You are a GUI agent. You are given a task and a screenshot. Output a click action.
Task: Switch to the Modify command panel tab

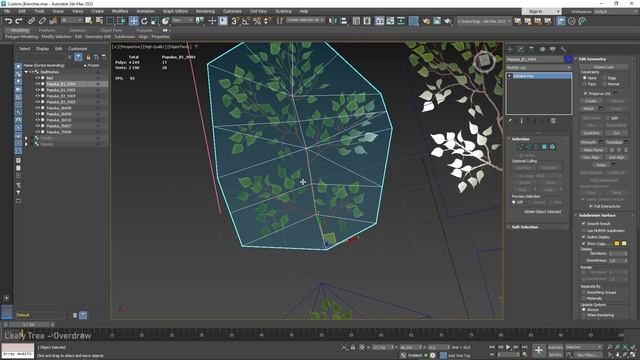[521, 49]
